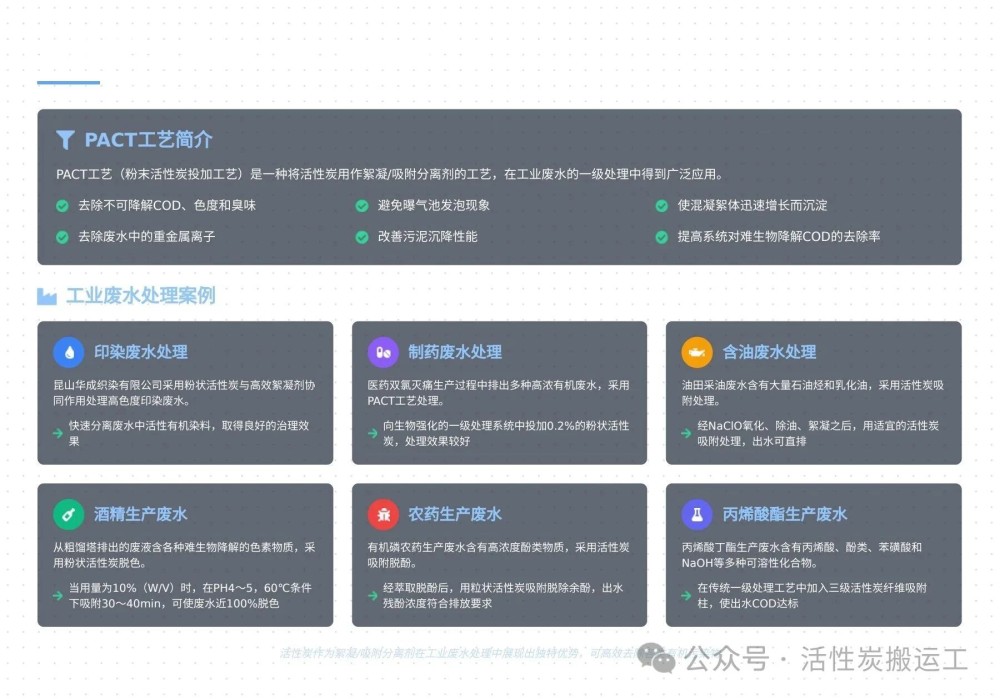1000x699 pixels.
Task: Click the checkmark beside 去除不可降解COD、色度和臭味
Action: click(62, 206)
